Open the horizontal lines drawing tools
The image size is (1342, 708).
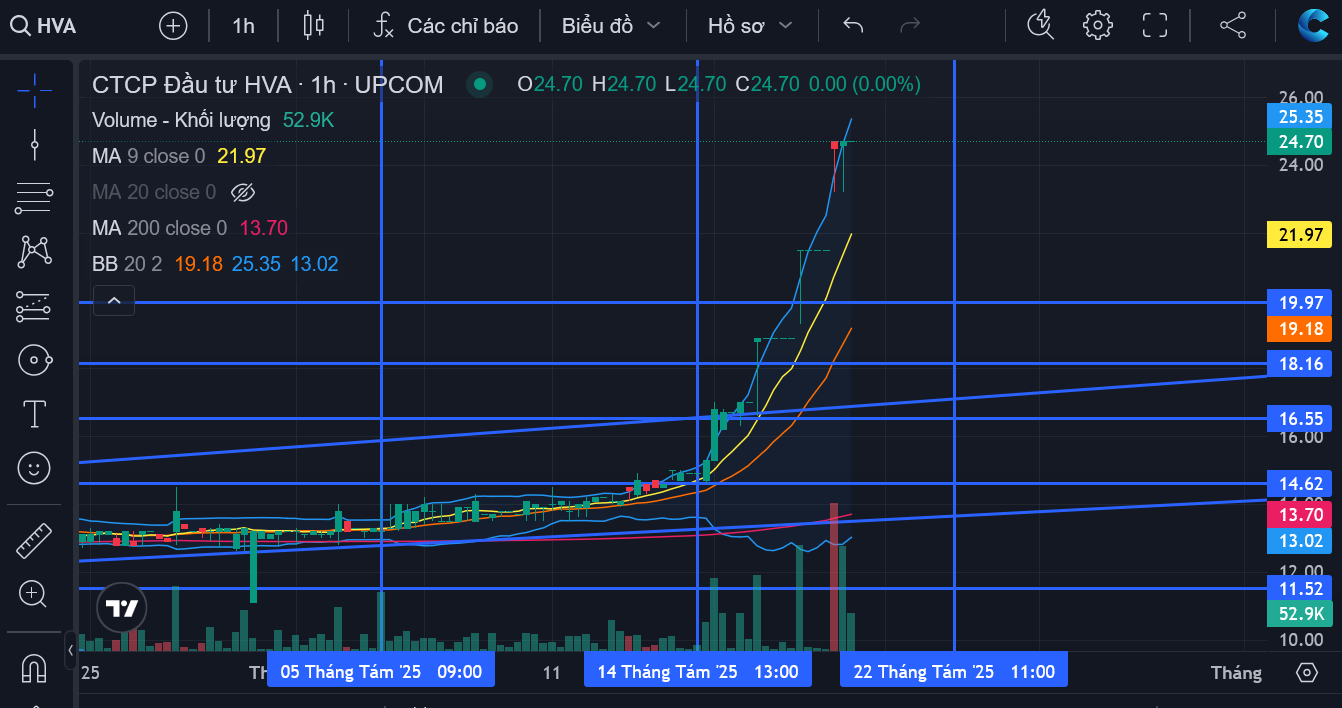coord(35,199)
